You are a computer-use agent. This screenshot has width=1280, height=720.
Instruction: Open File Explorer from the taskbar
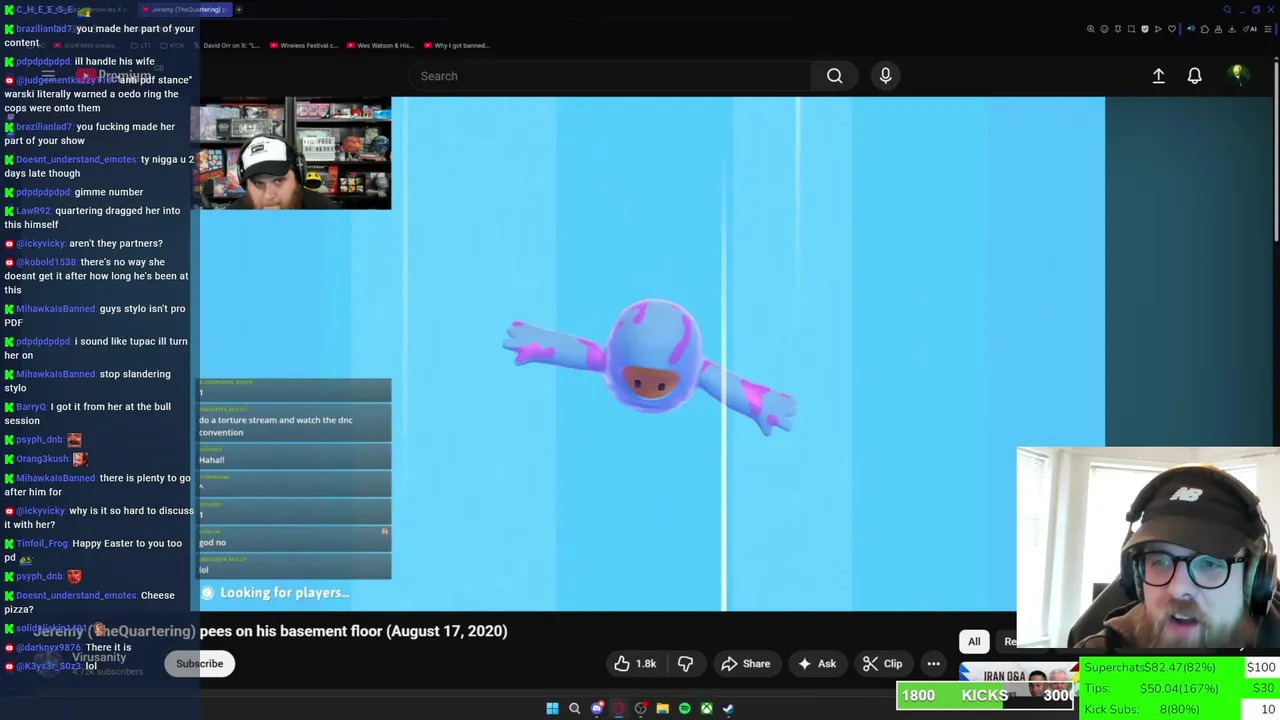tap(662, 708)
